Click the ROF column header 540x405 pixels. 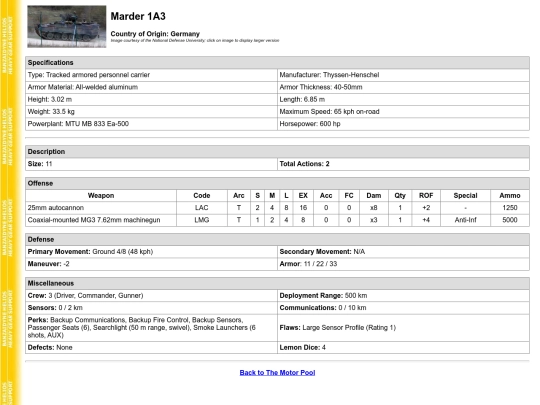coord(426,196)
